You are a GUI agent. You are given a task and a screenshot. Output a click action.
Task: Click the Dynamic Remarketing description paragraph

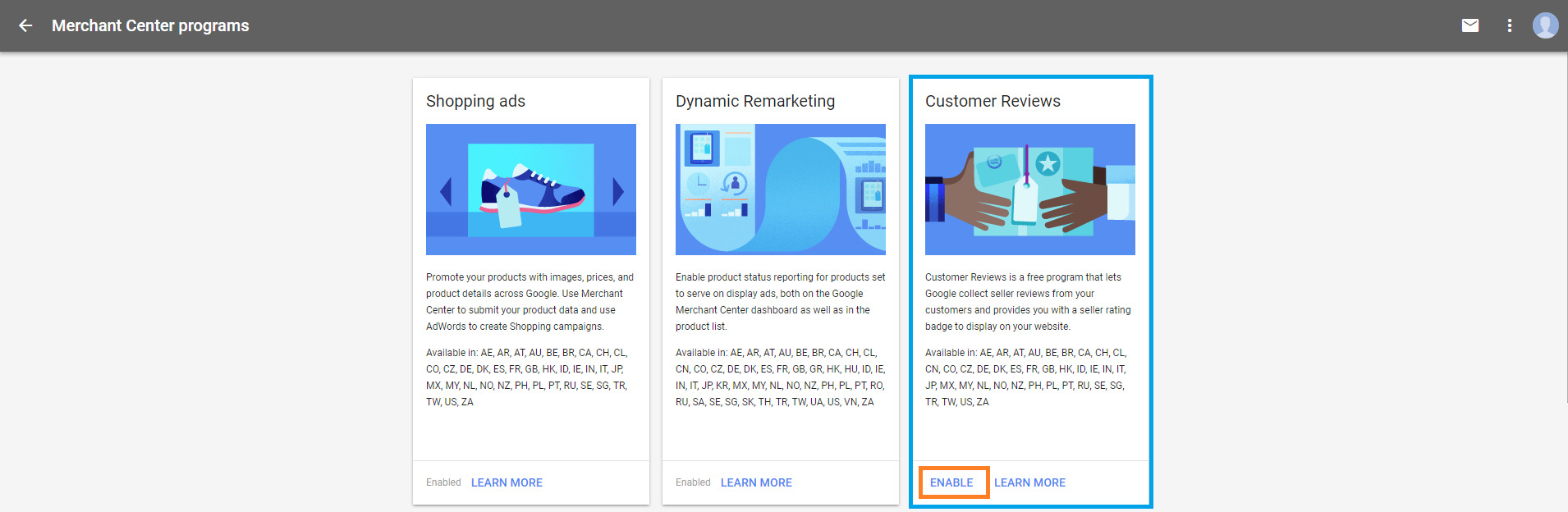(x=781, y=302)
